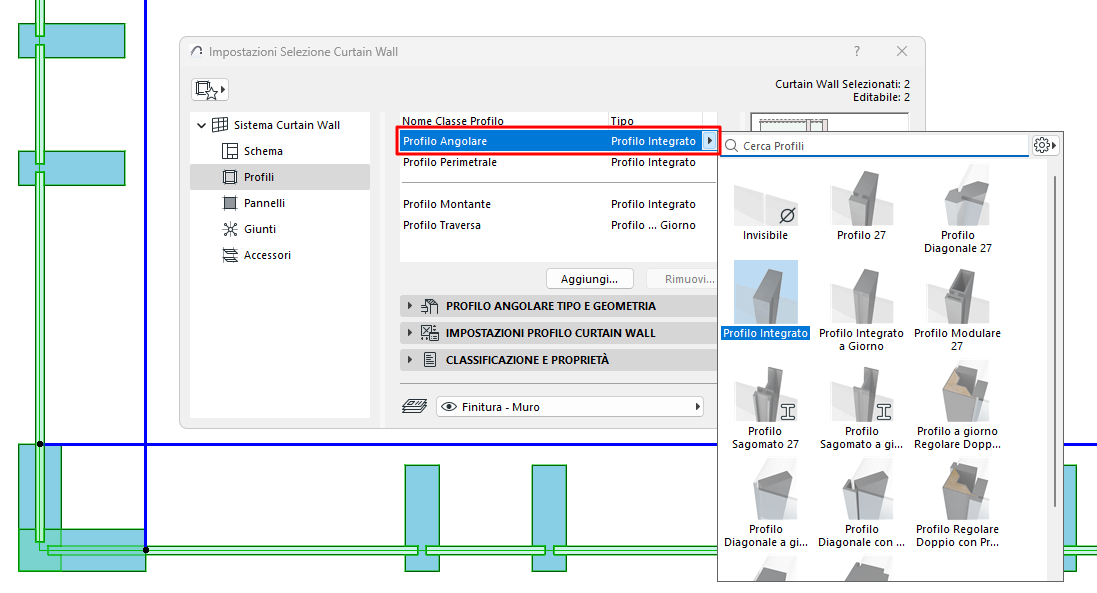Click the Sistema Curtain Wall label

287,125
